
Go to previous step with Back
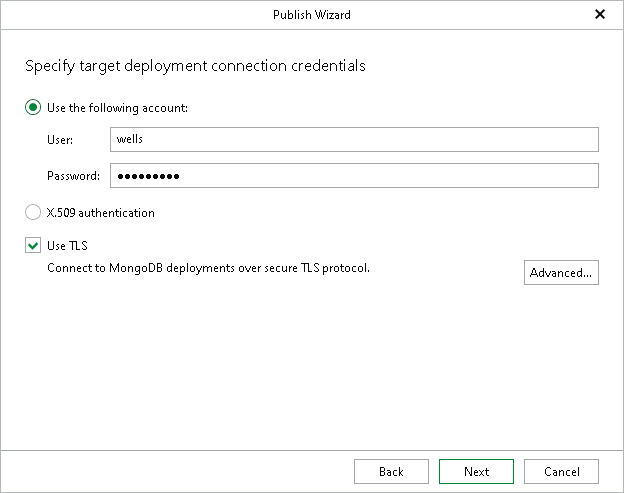tap(391, 472)
